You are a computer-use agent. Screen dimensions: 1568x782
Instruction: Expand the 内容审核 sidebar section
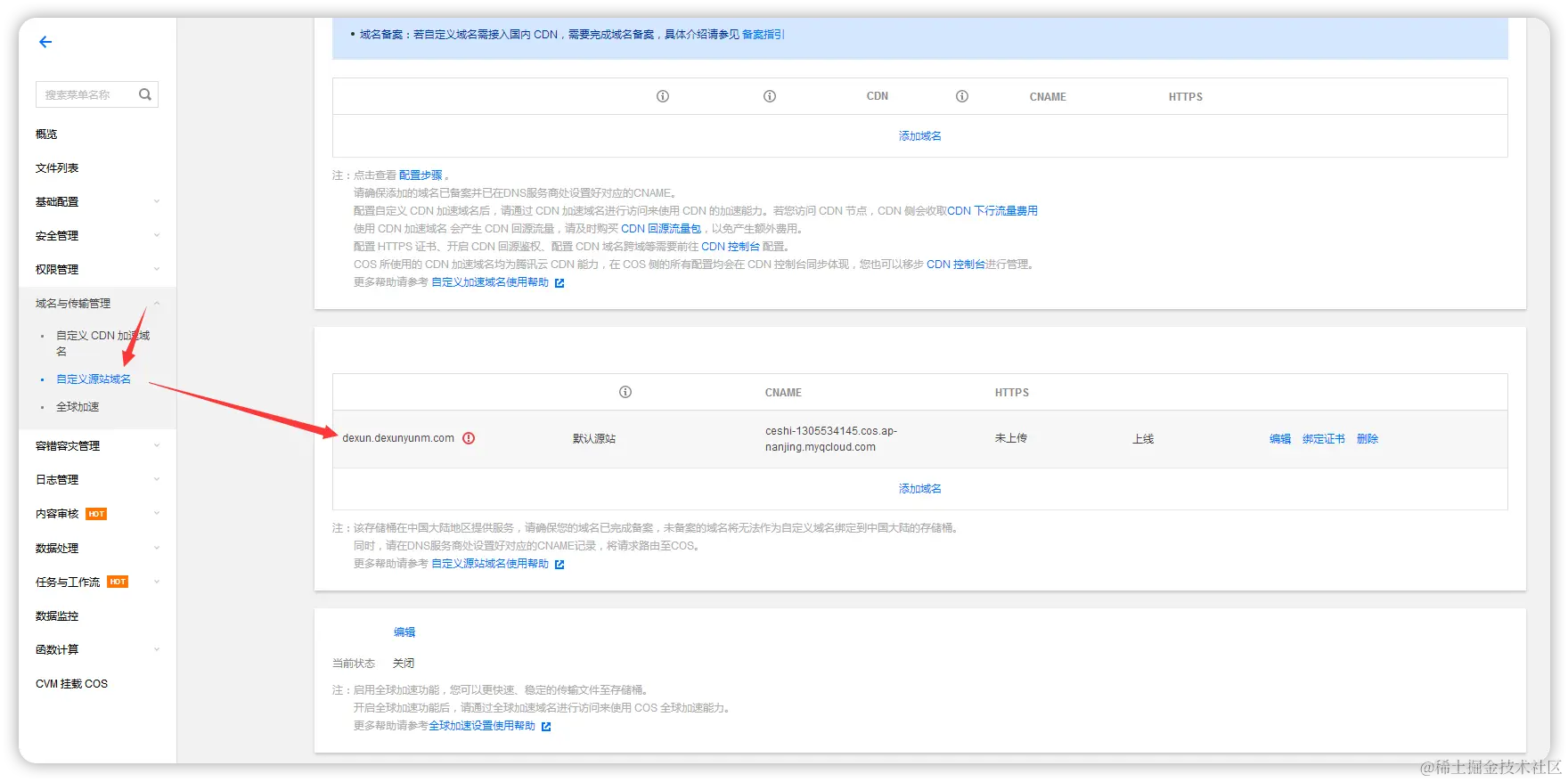(157, 514)
